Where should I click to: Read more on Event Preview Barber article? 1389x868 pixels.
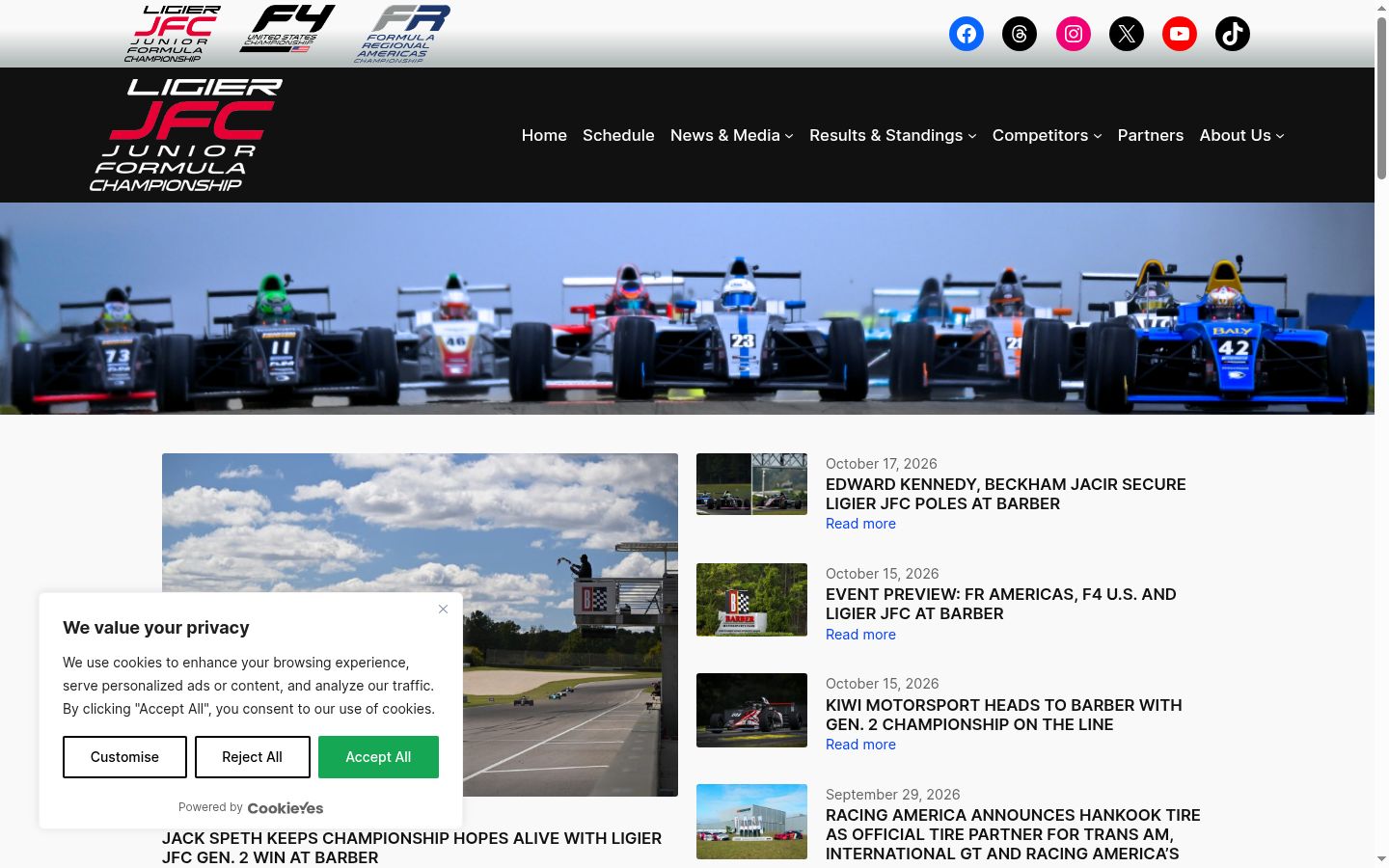click(x=860, y=635)
